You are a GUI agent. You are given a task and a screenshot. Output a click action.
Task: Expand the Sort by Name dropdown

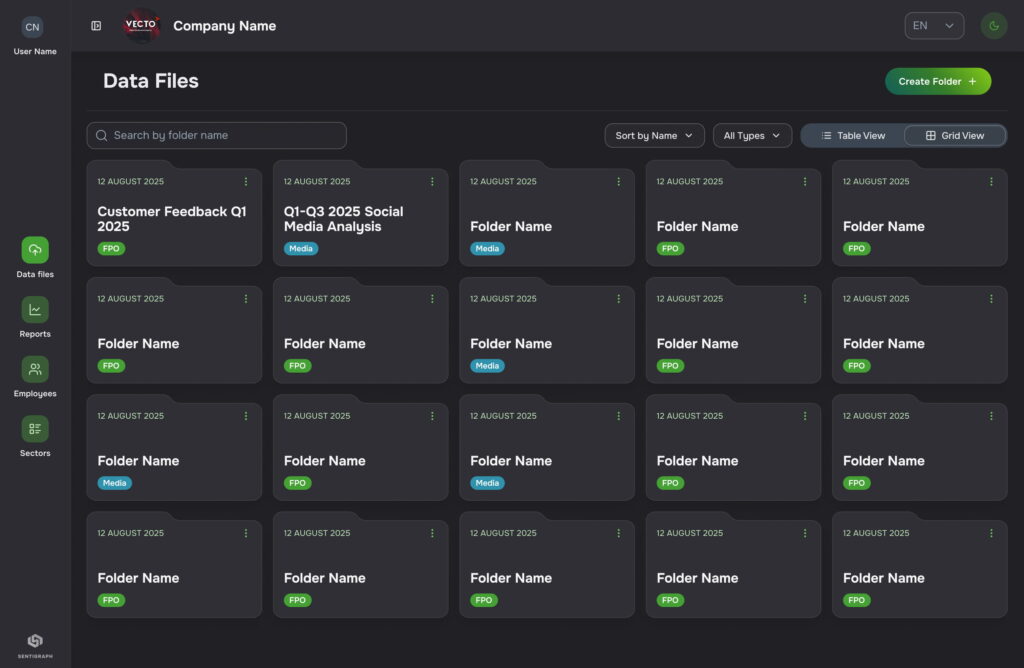[x=654, y=136]
